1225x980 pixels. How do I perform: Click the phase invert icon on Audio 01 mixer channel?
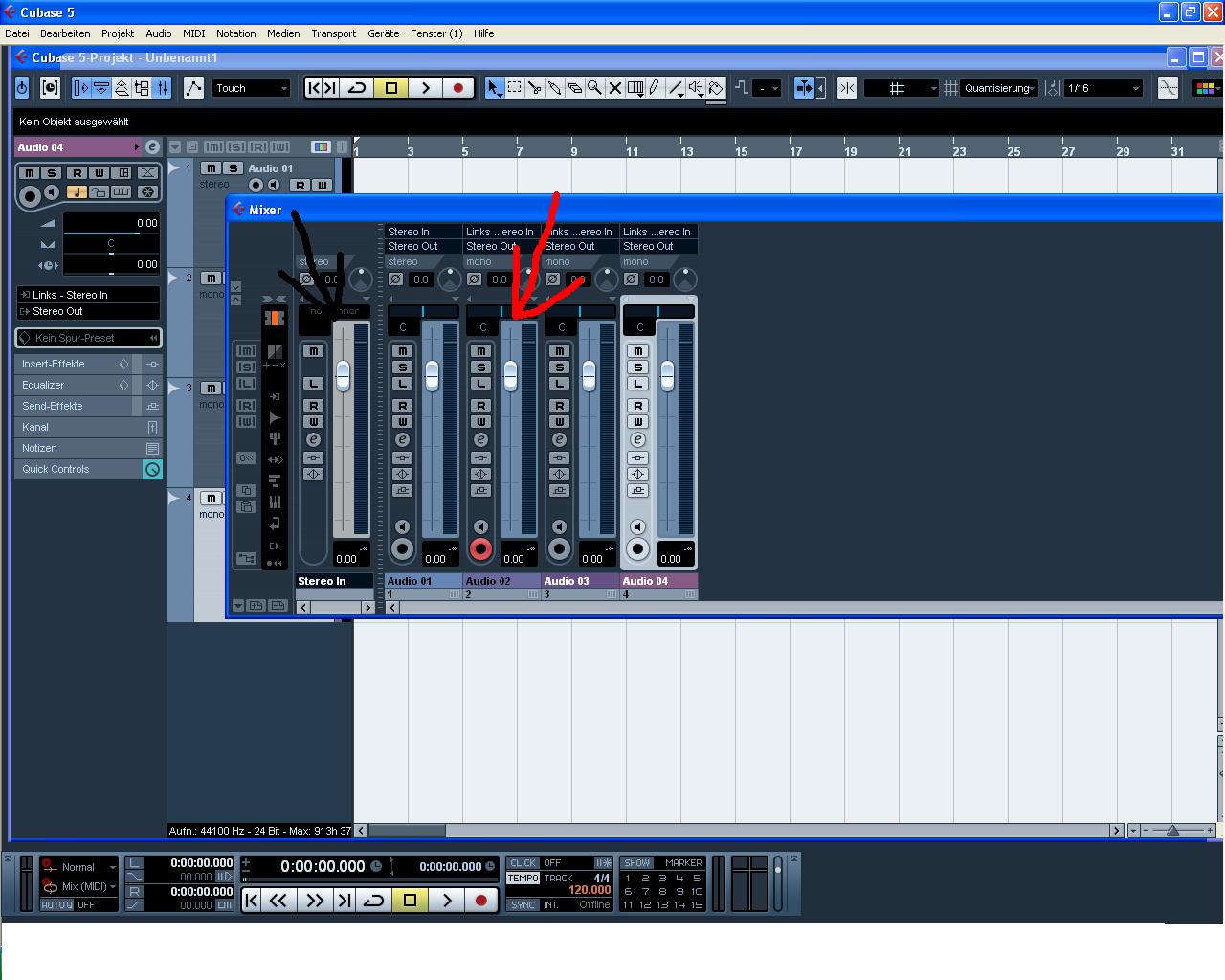396,279
